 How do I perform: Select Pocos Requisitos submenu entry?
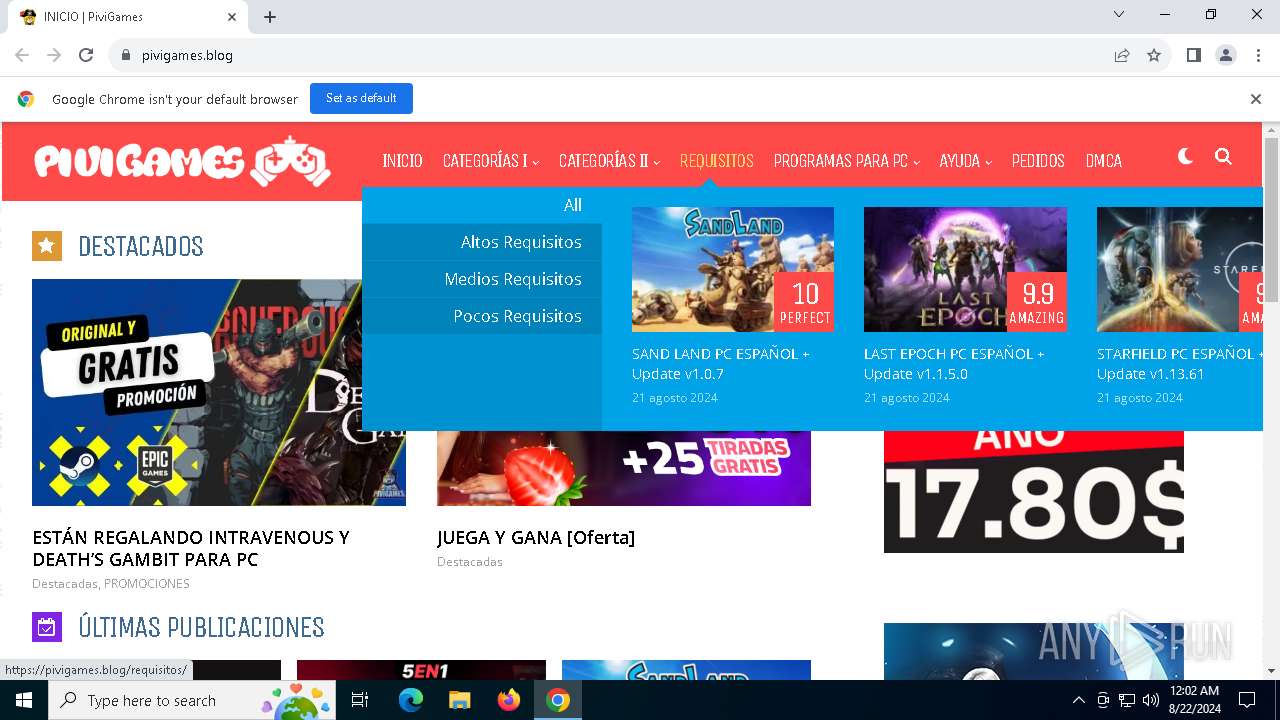pyautogui.click(x=482, y=316)
